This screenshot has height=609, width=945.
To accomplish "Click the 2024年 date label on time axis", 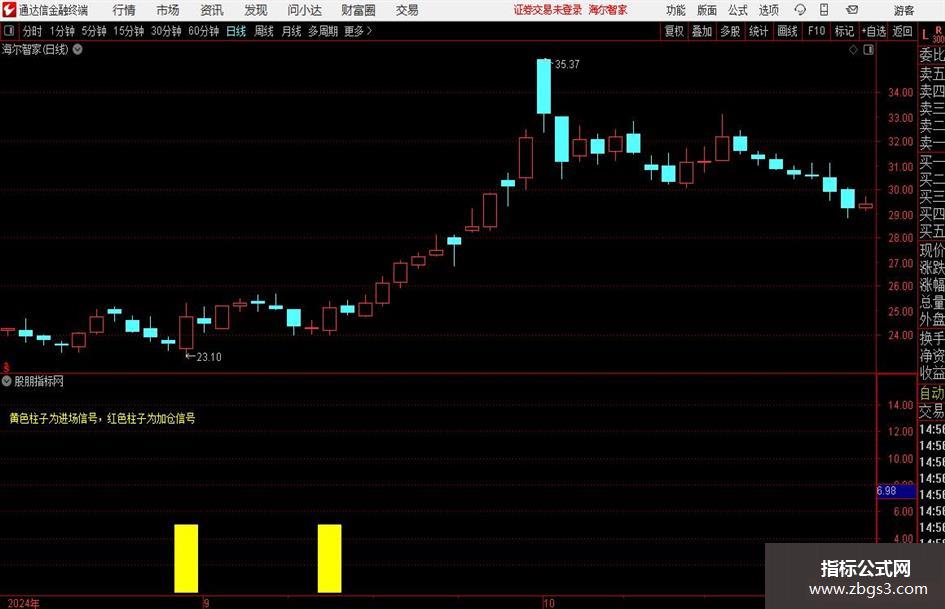I will click(23, 603).
